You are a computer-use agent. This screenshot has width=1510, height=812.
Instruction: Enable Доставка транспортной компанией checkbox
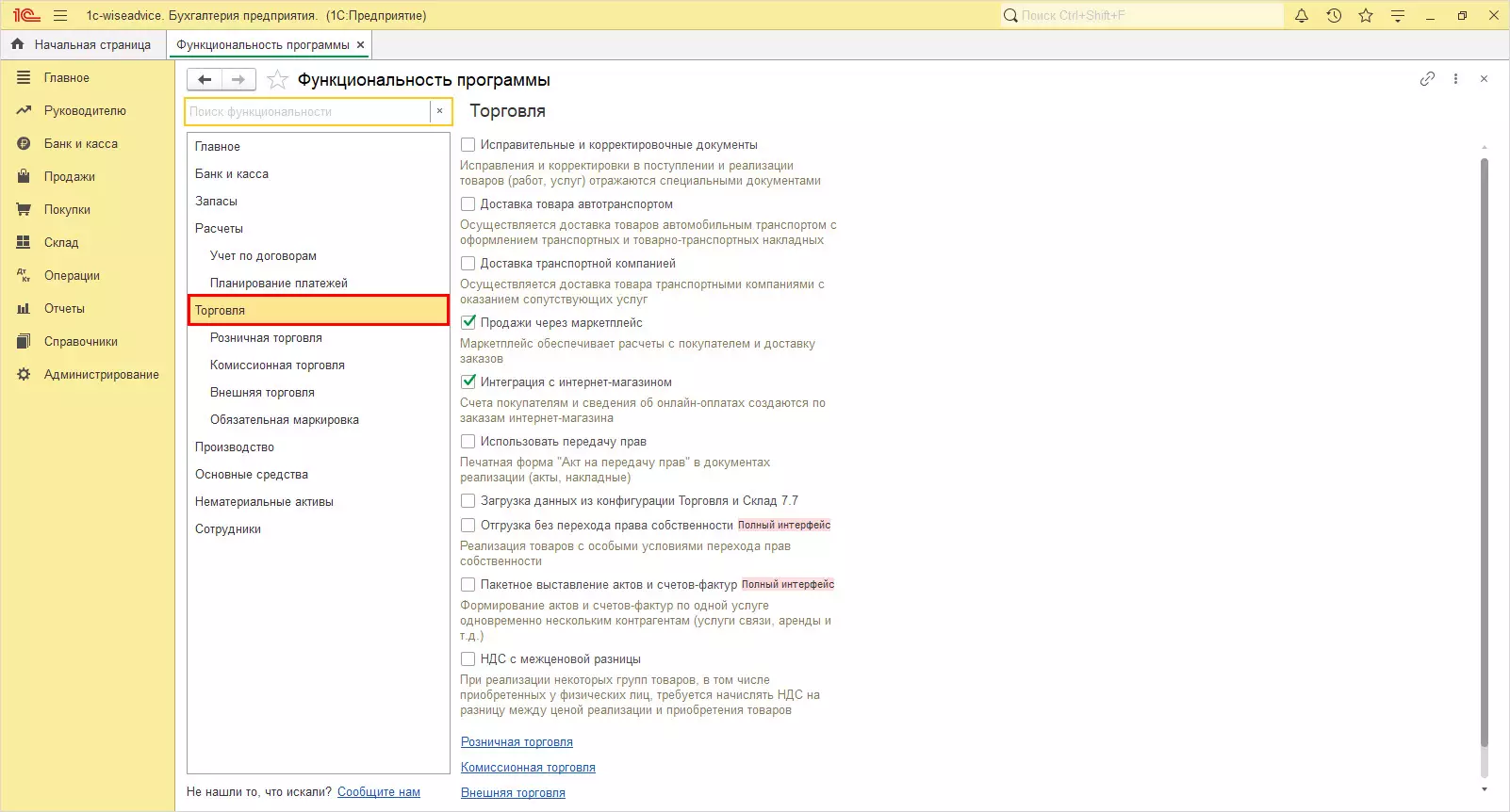point(468,264)
